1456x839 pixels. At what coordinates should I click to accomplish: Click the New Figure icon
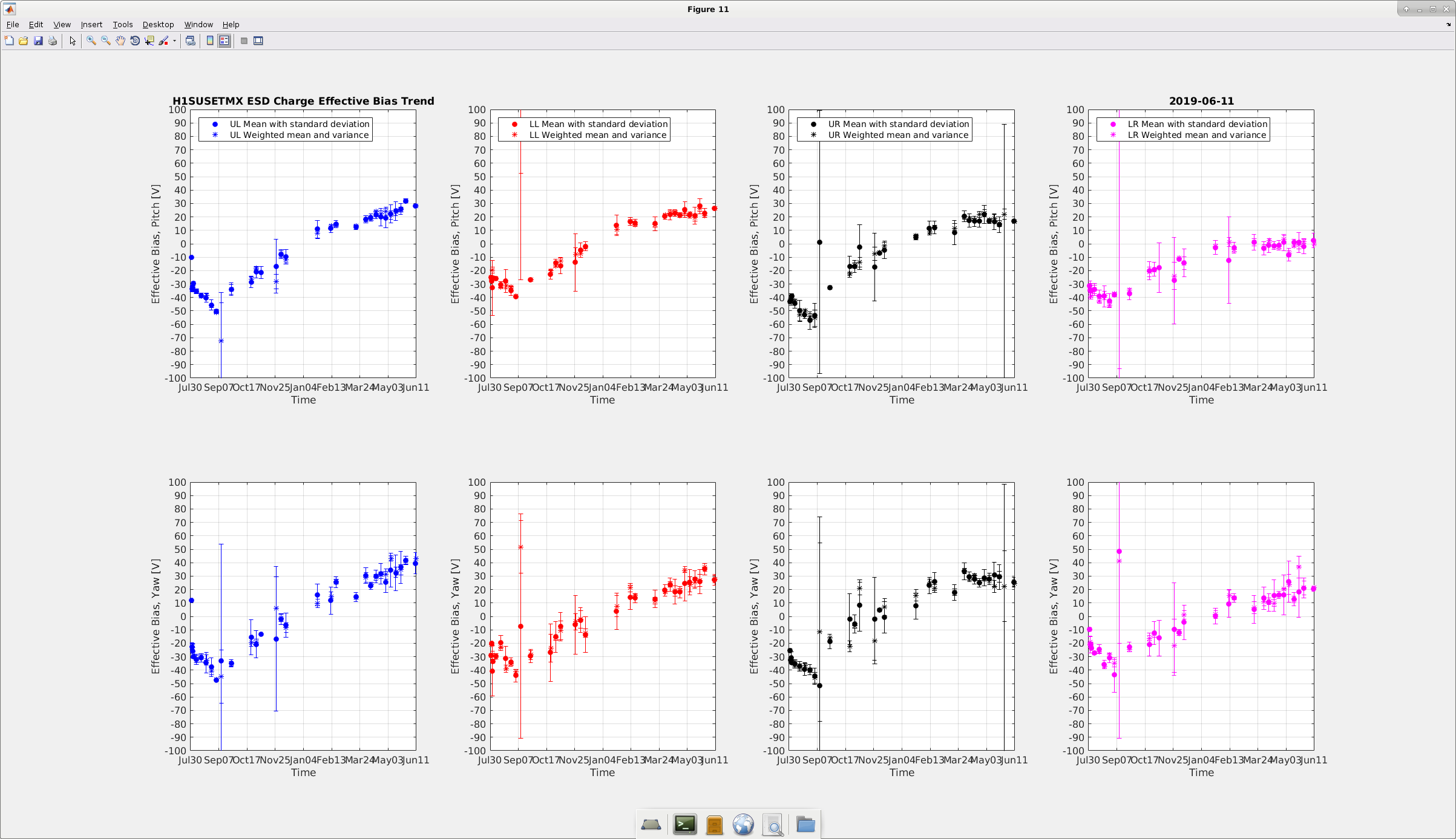pyautogui.click(x=9, y=41)
